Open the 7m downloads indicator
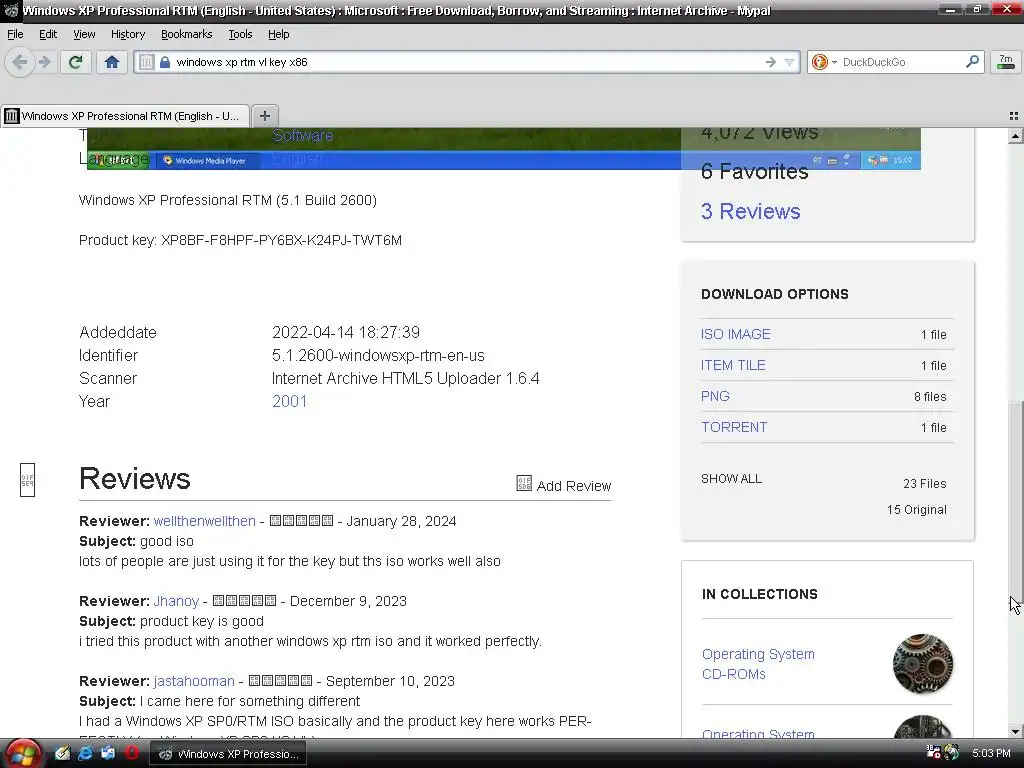The width and height of the screenshot is (1024, 768). tap(1006, 62)
